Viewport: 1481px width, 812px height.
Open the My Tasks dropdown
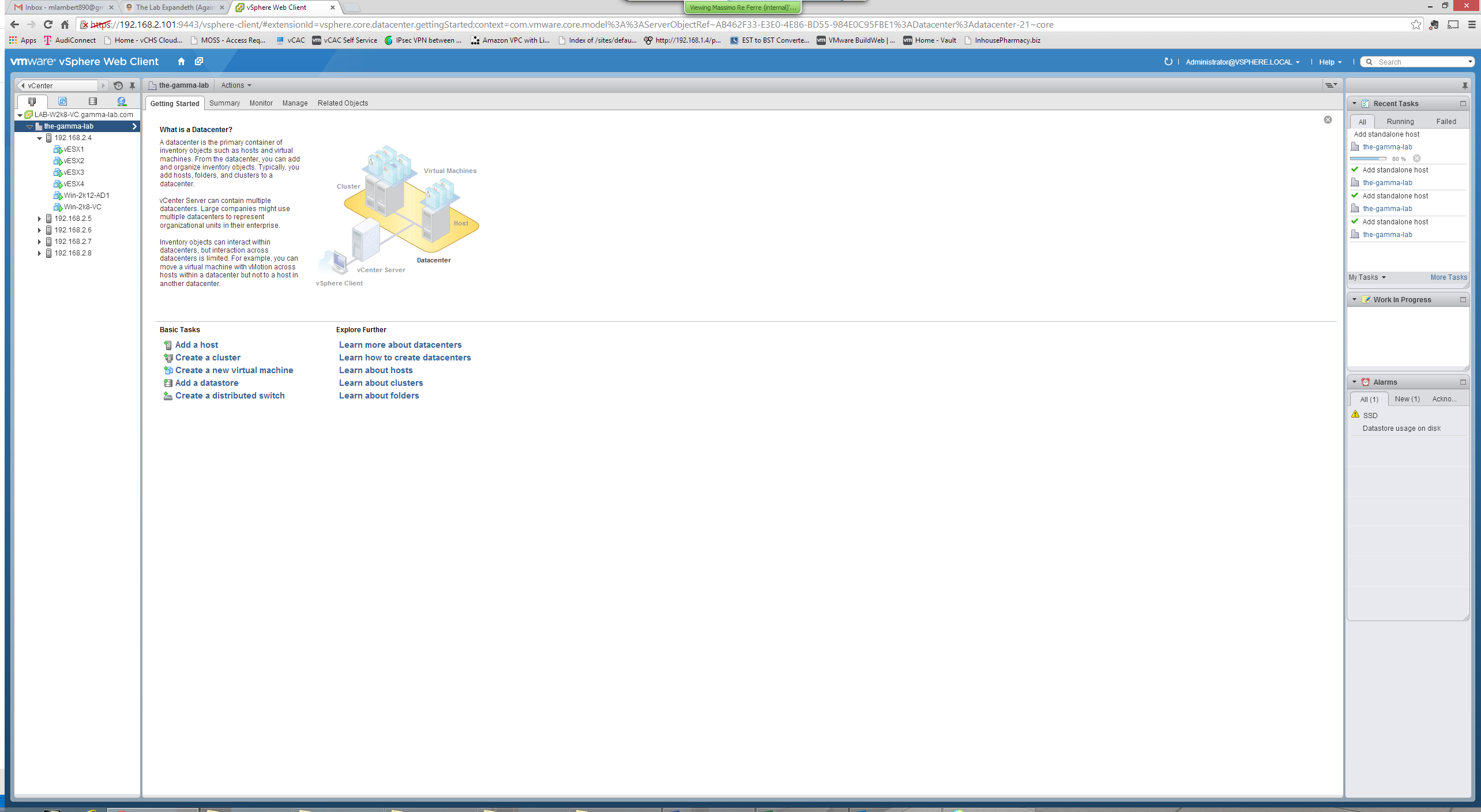point(1367,277)
